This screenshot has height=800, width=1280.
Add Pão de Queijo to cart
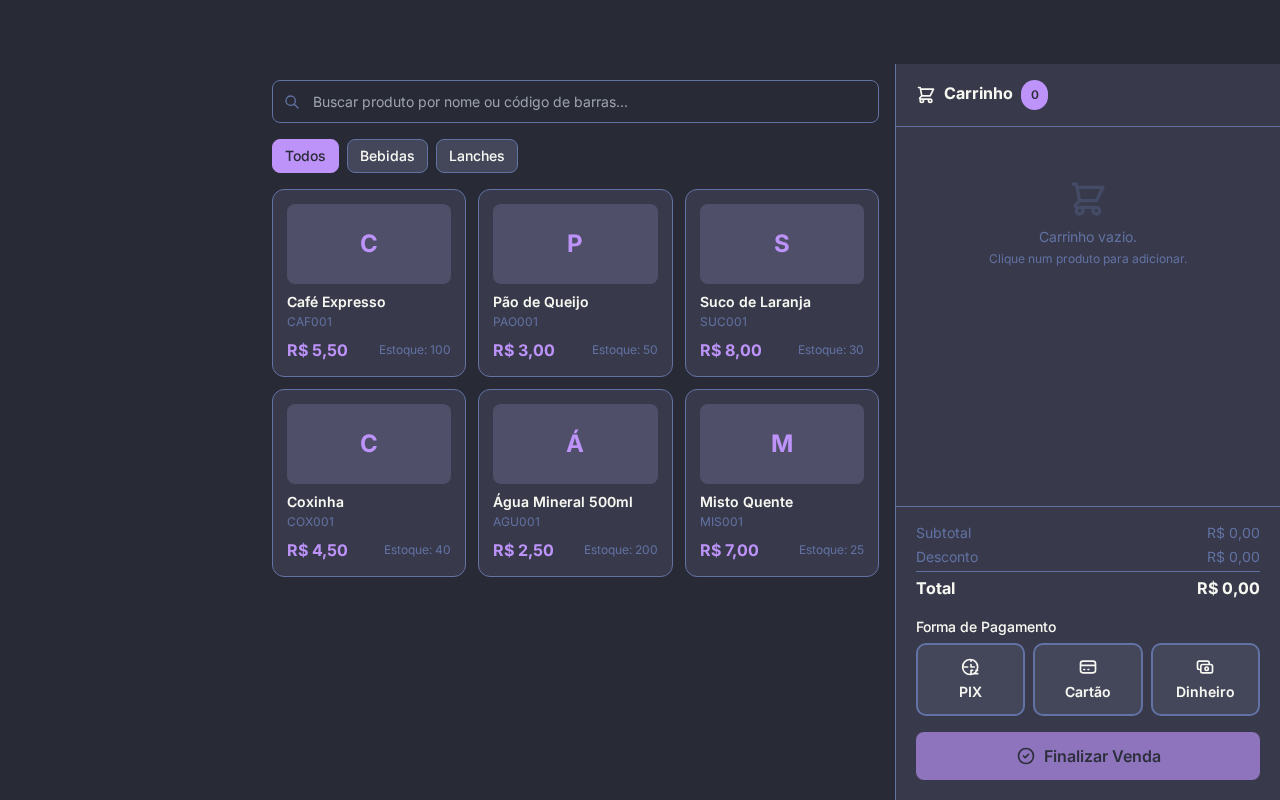click(575, 283)
